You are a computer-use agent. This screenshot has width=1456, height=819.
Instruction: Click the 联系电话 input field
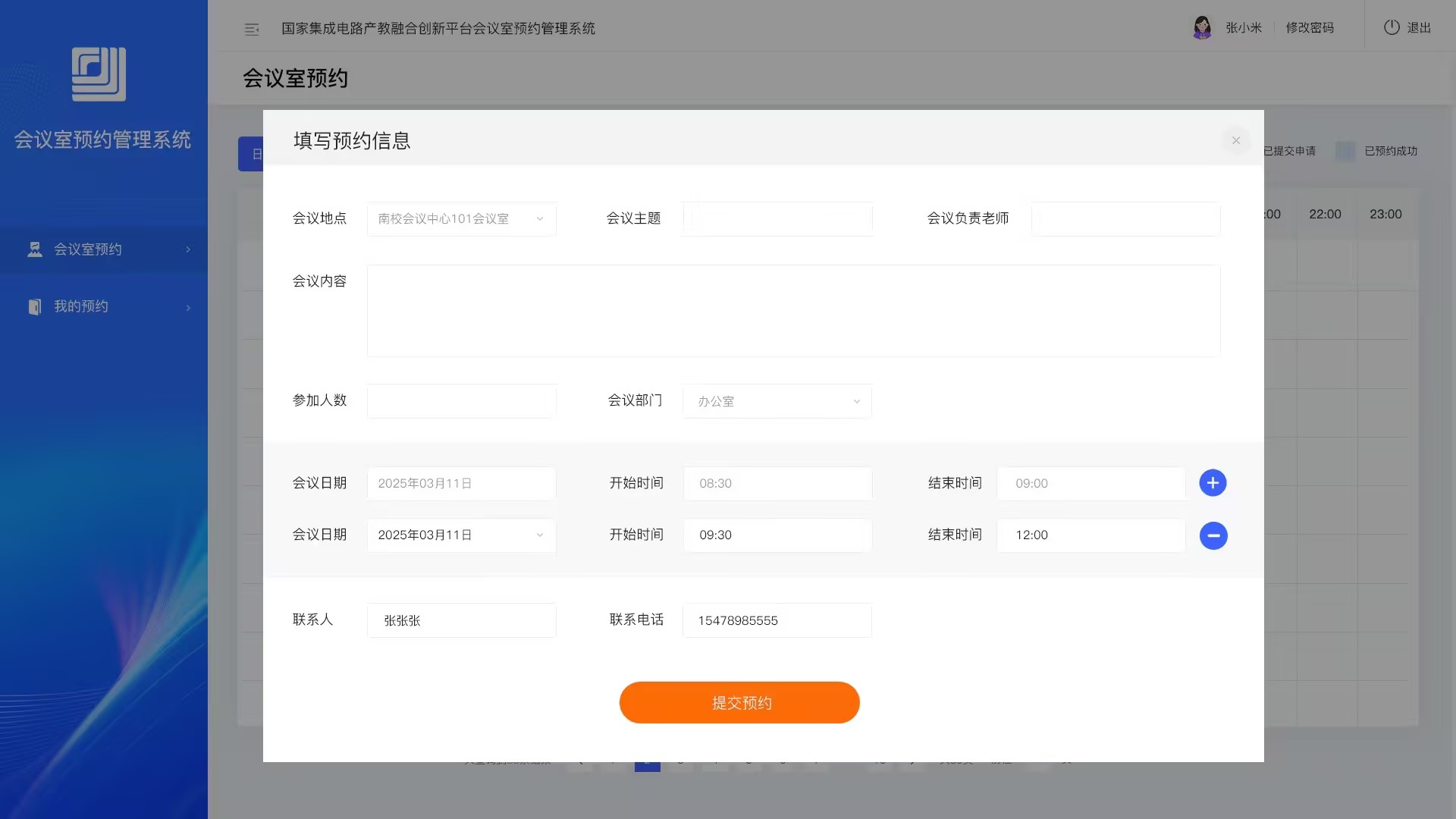777,620
